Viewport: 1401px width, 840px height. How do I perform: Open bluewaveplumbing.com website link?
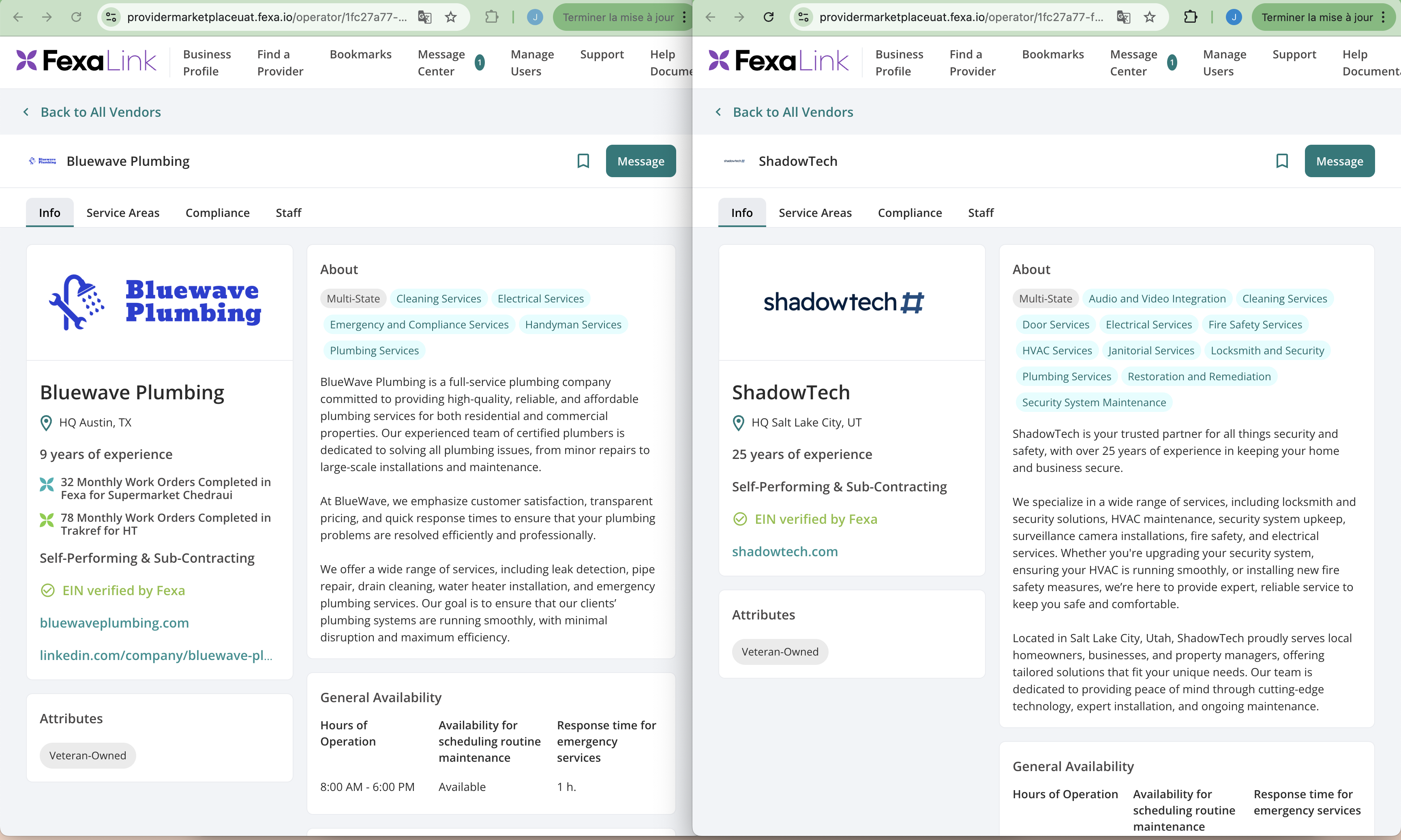click(114, 623)
